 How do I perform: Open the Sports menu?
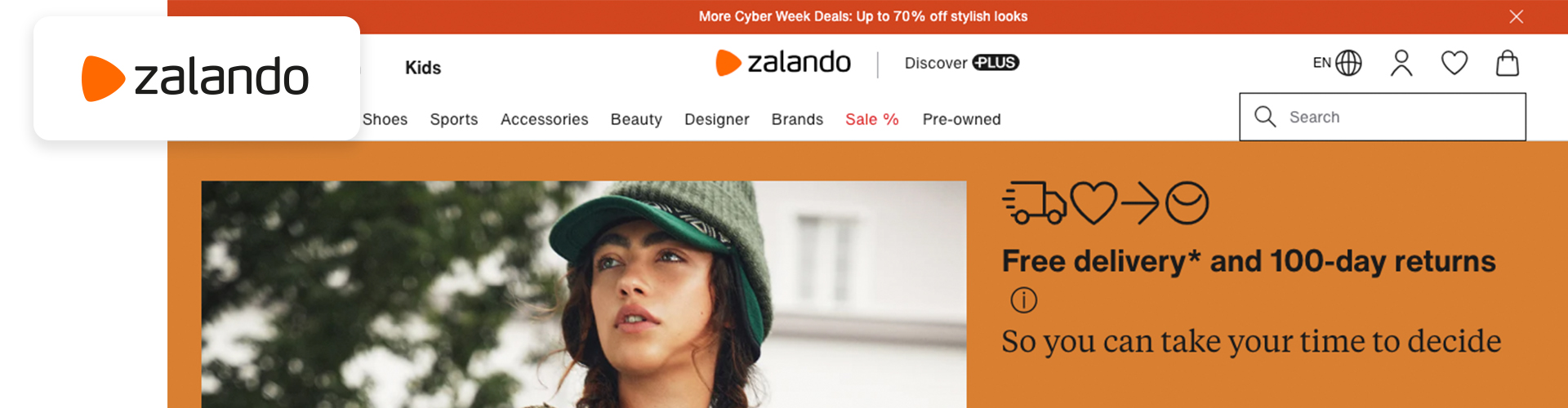[454, 119]
